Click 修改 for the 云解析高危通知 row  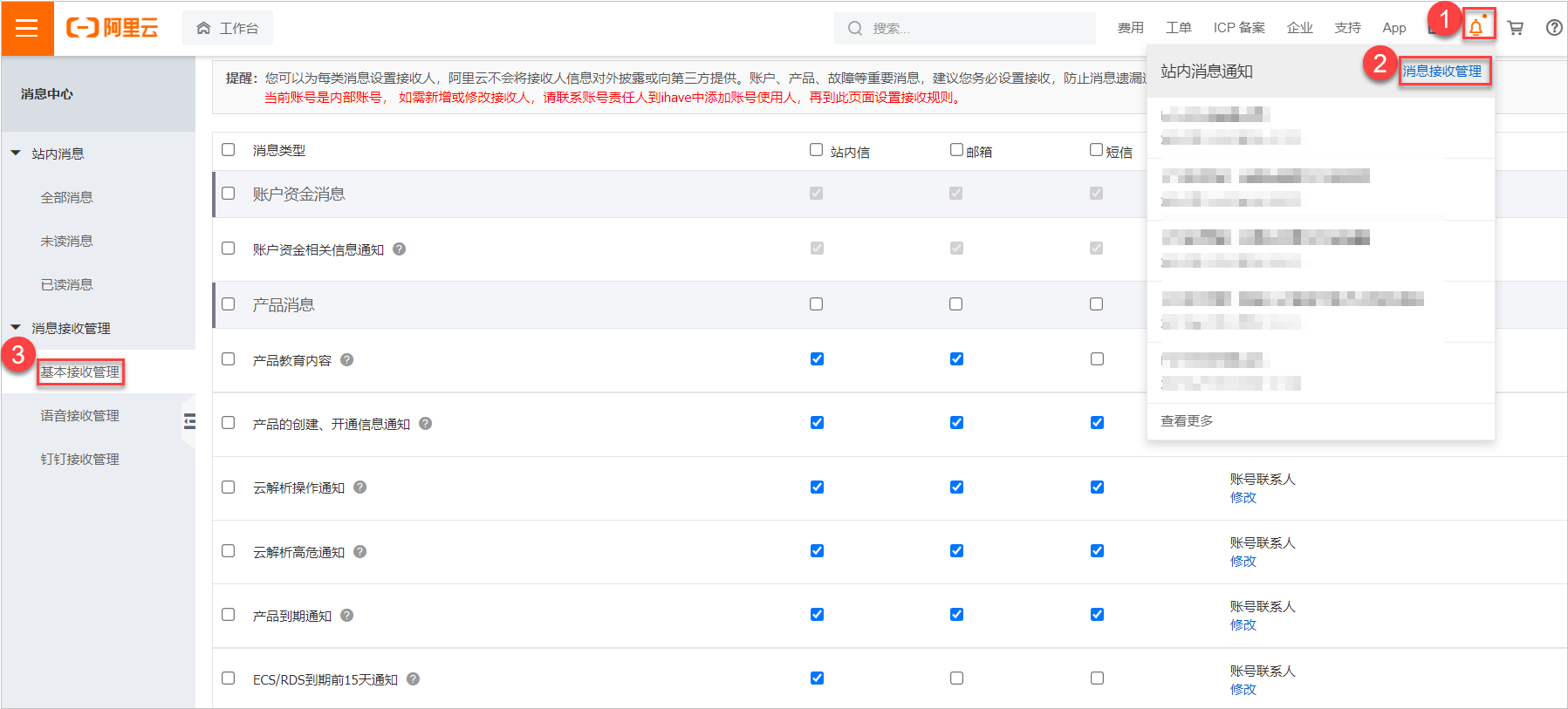click(x=1243, y=561)
